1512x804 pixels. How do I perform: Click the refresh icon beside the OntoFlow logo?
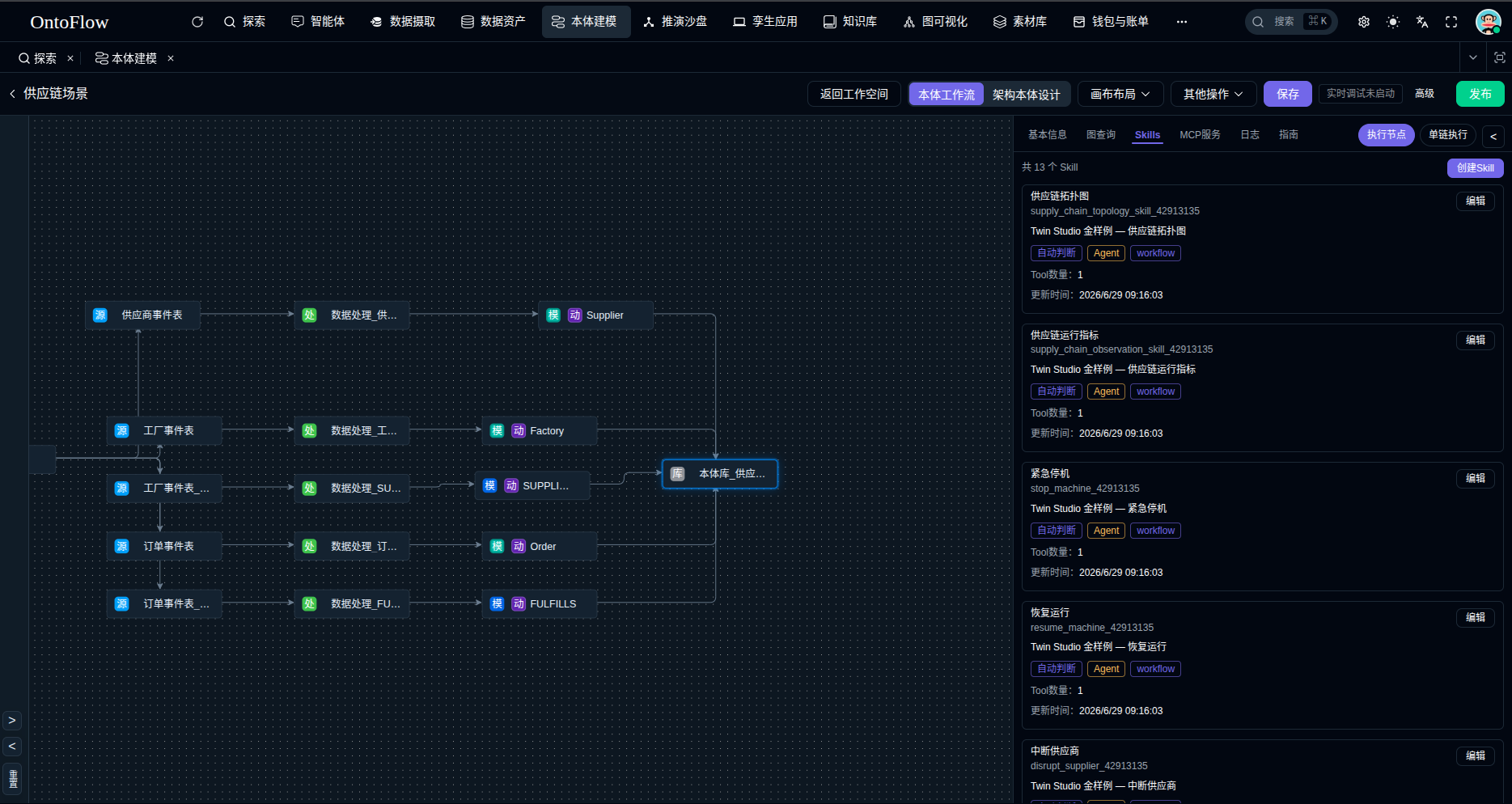tap(197, 22)
